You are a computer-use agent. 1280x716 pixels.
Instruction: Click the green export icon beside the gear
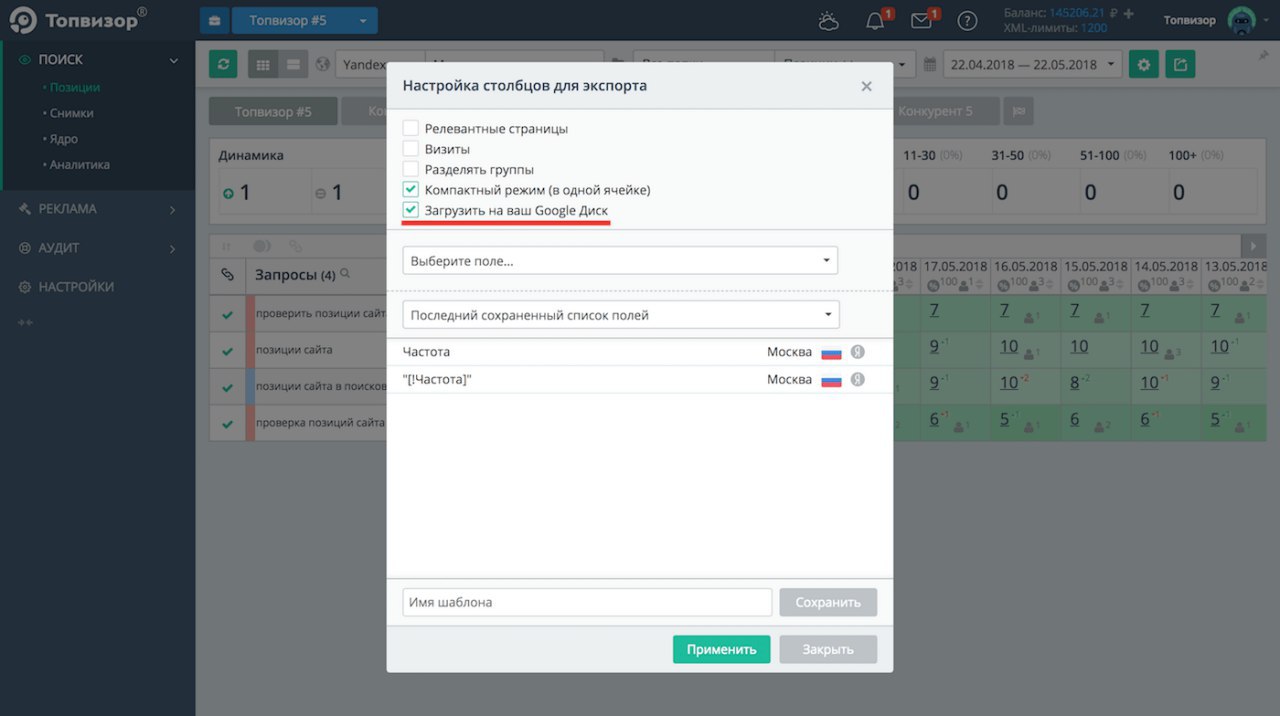click(1180, 63)
